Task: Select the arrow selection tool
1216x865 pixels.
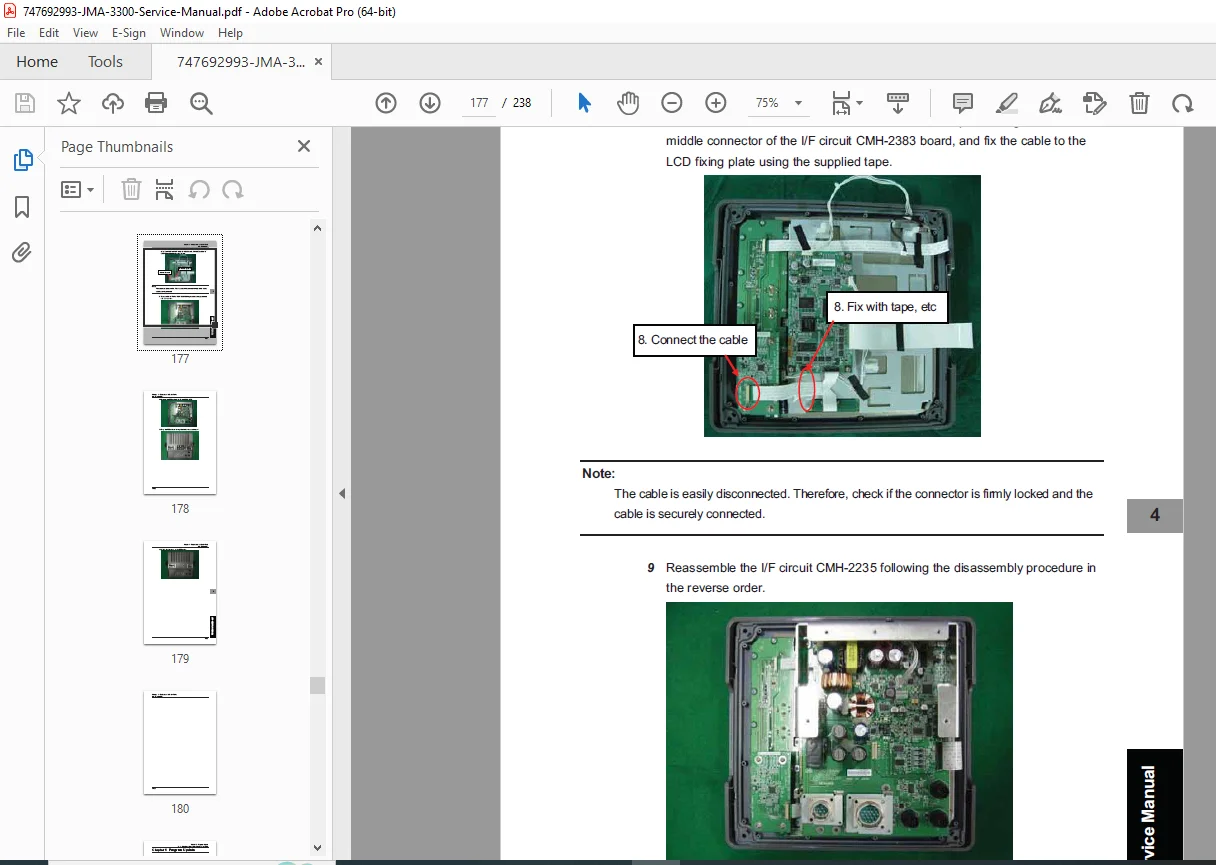Action: tap(585, 103)
